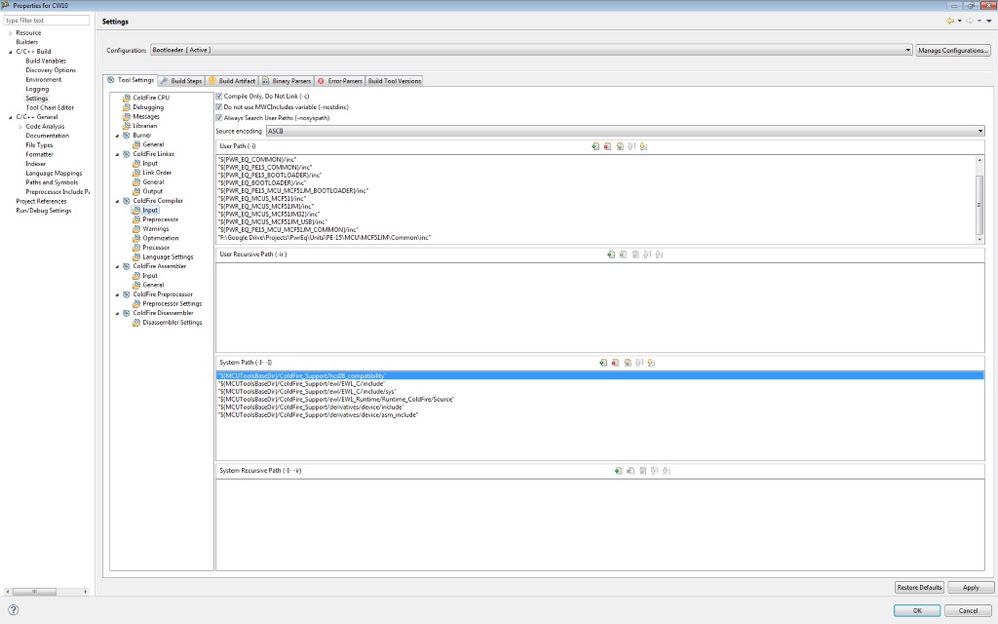Select Processor under ColdFire Compiler
The image size is (998, 624).
[156, 248]
